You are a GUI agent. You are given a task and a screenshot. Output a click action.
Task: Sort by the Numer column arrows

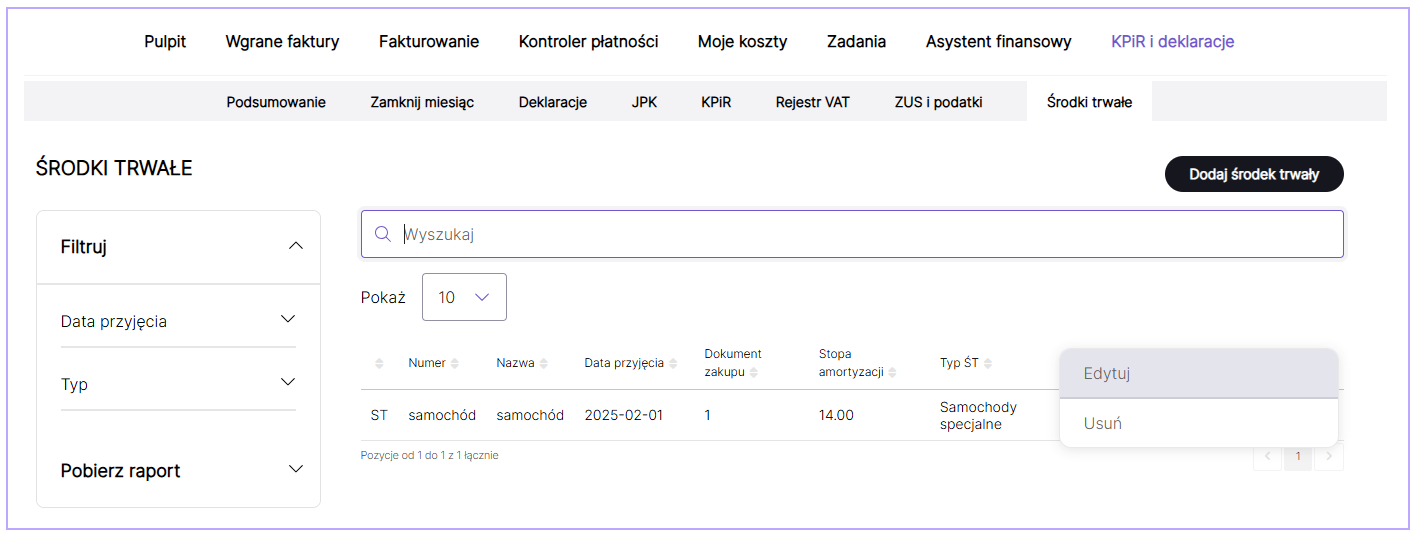(x=455, y=363)
